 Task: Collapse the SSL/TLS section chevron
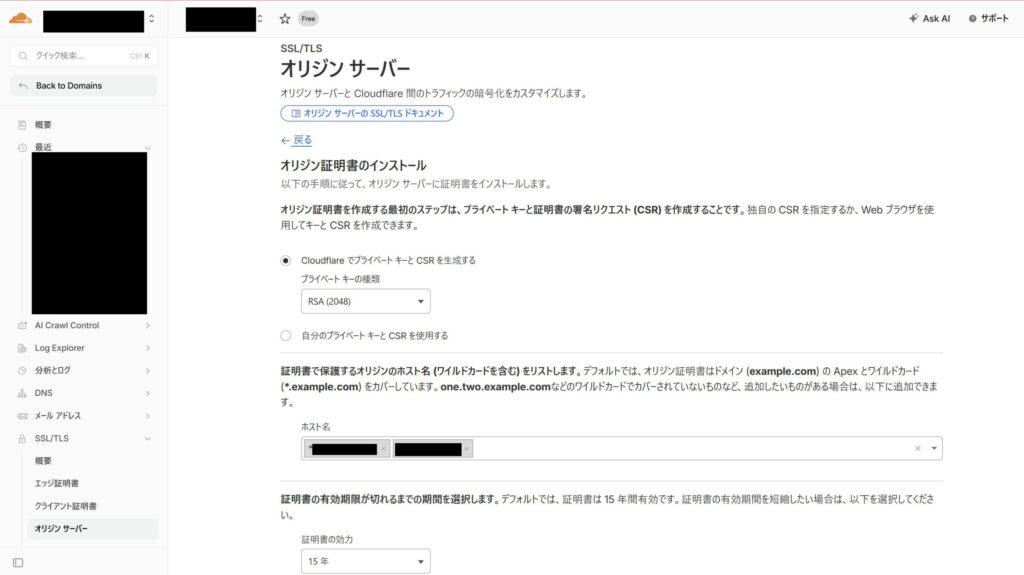point(148,438)
